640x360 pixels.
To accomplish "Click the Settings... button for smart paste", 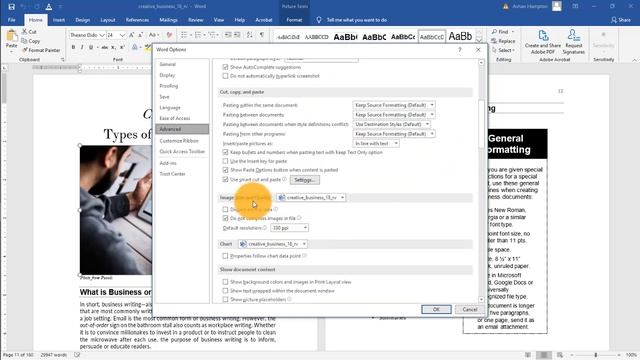I will click(x=304, y=180).
